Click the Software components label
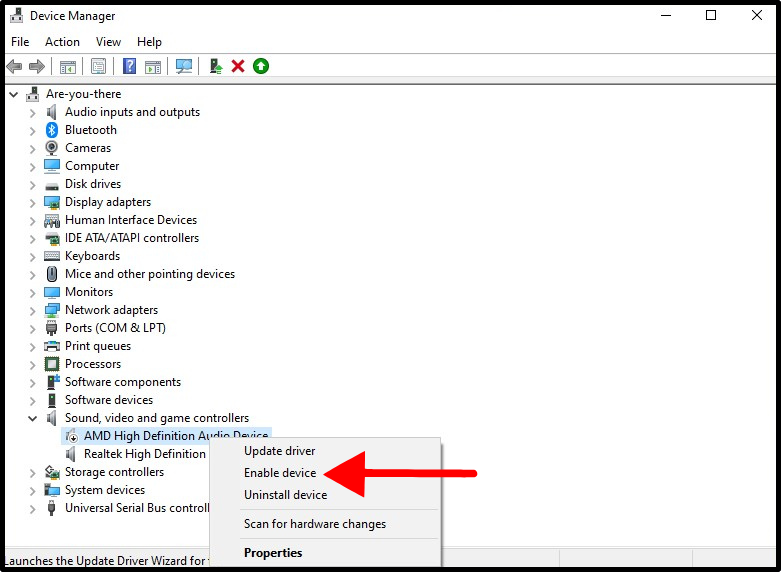The height and width of the screenshot is (572, 781). (x=123, y=382)
